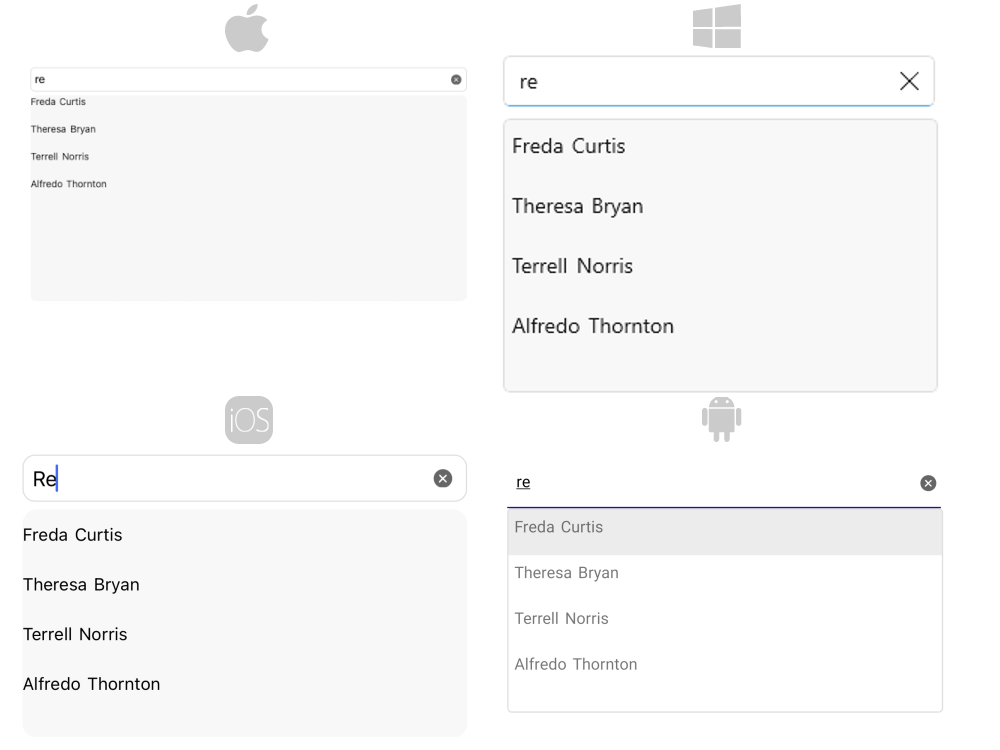
Task: Click inside the large top-right search field
Action: coord(700,81)
